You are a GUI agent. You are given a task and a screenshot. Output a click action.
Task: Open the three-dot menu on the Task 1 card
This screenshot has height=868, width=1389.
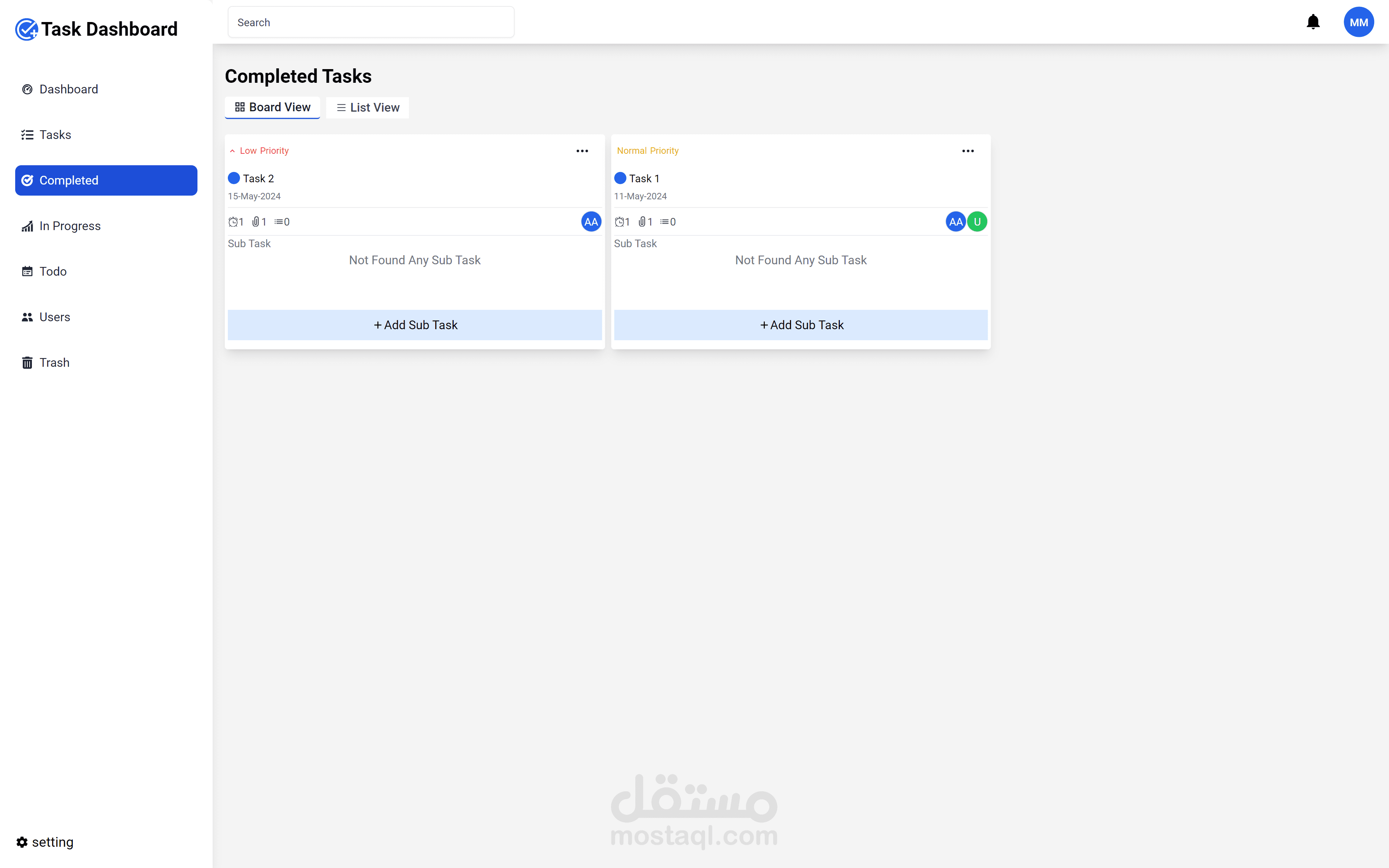click(x=968, y=151)
